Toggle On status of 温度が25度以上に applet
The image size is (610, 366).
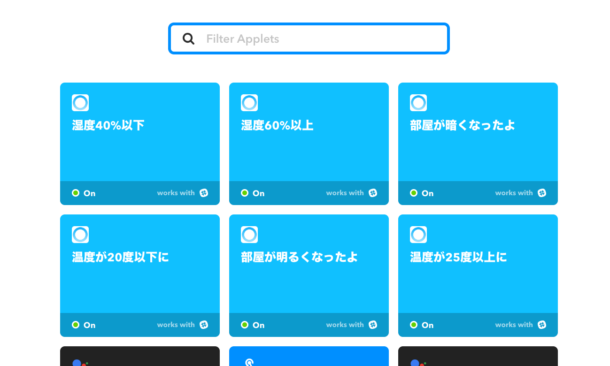pos(422,325)
